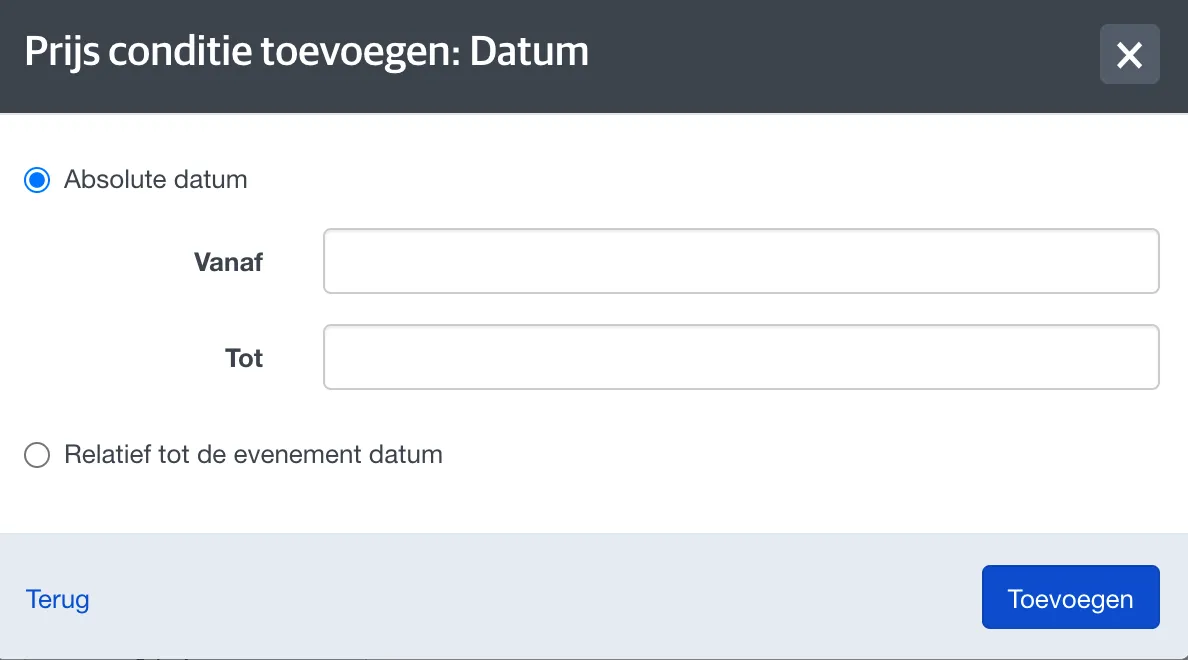This screenshot has width=1188, height=660.
Task: Click the Tot field label
Action: coord(244,358)
